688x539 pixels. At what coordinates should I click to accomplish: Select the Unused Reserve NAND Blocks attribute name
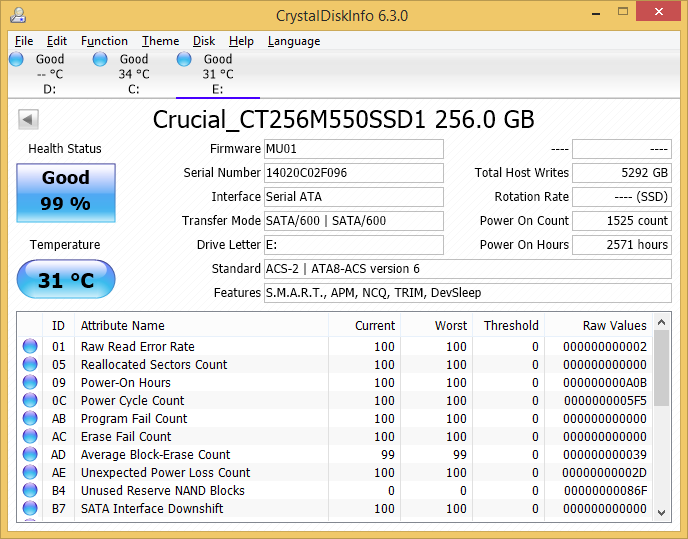pyautogui.click(x=162, y=491)
